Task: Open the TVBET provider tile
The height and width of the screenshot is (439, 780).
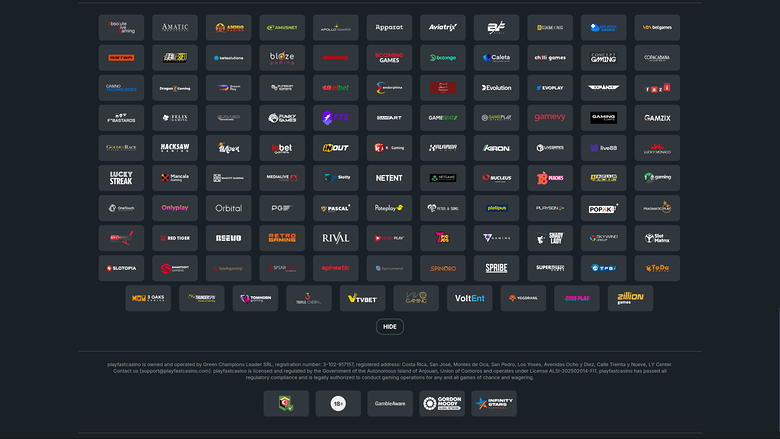Action: [363, 298]
